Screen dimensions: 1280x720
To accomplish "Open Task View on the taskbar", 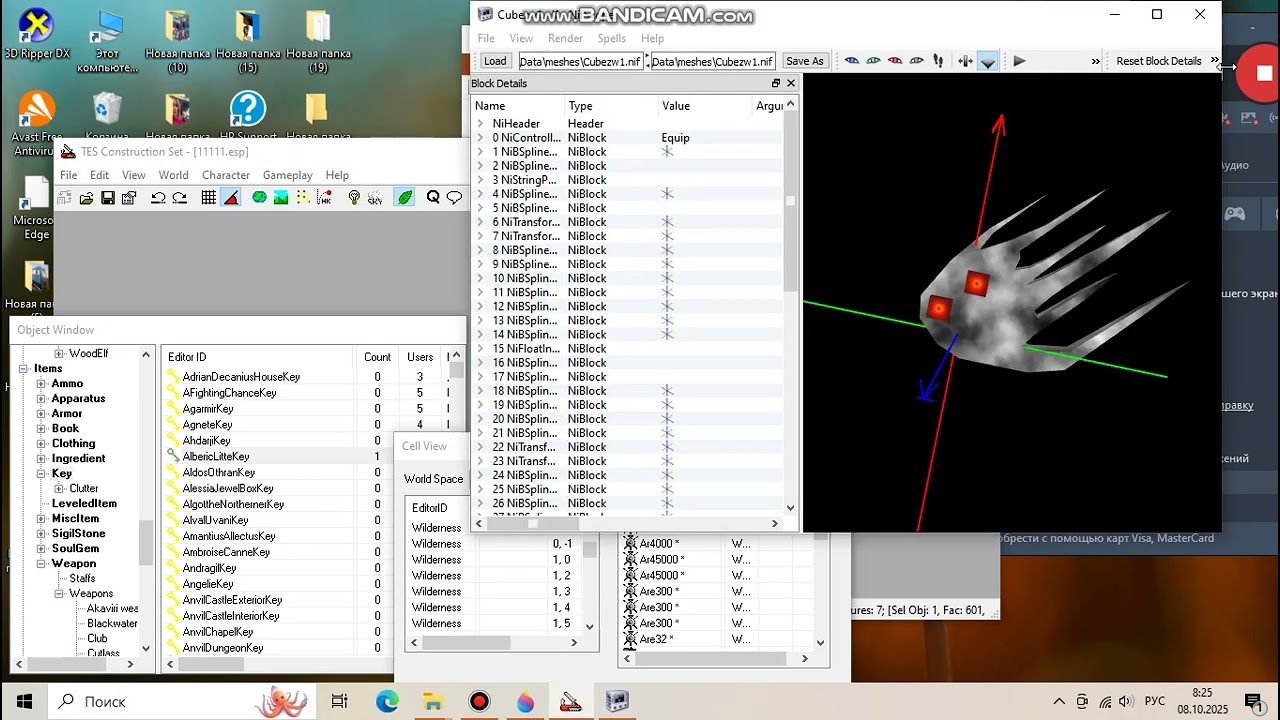I will [340, 702].
